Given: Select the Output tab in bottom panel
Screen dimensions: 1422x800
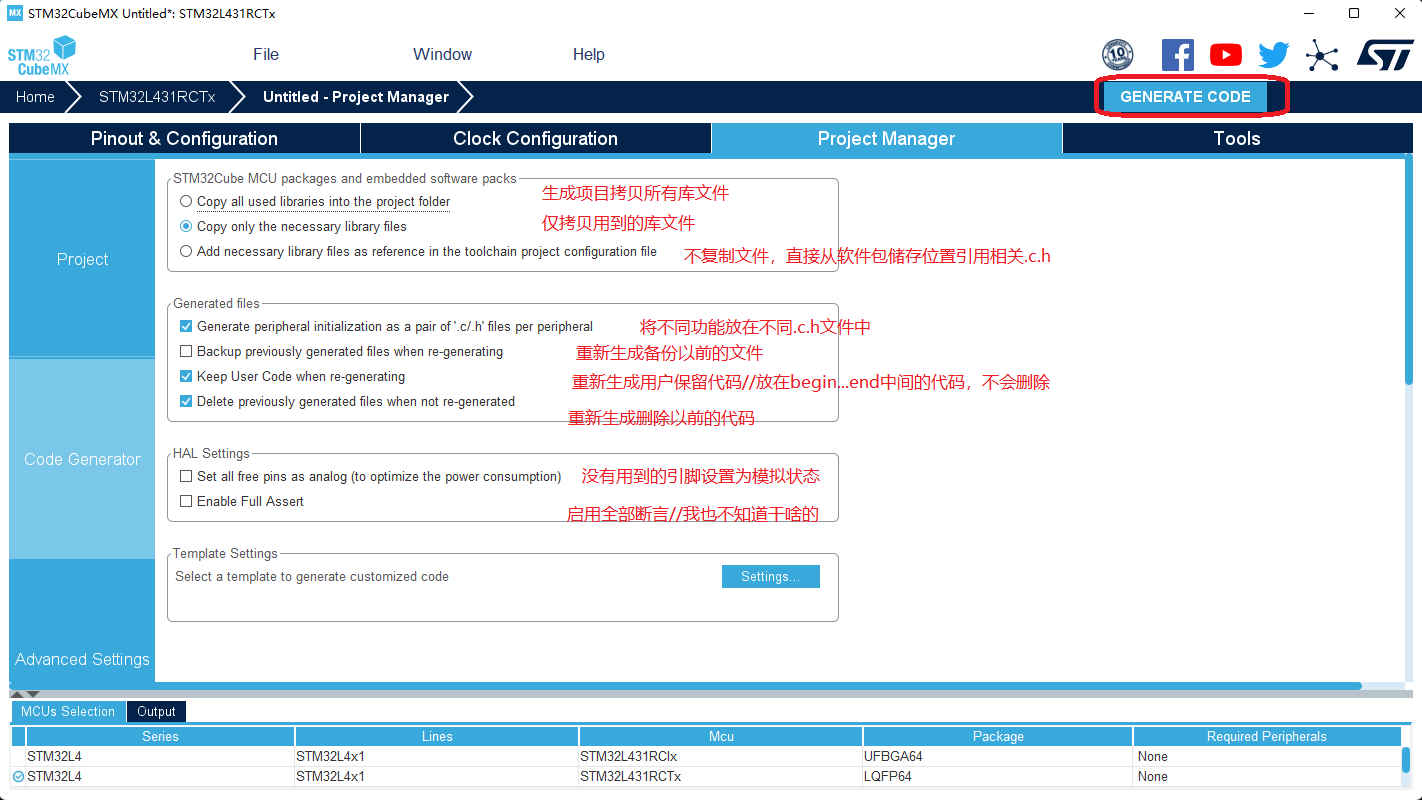Looking at the screenshot, I should pos(156,711).
